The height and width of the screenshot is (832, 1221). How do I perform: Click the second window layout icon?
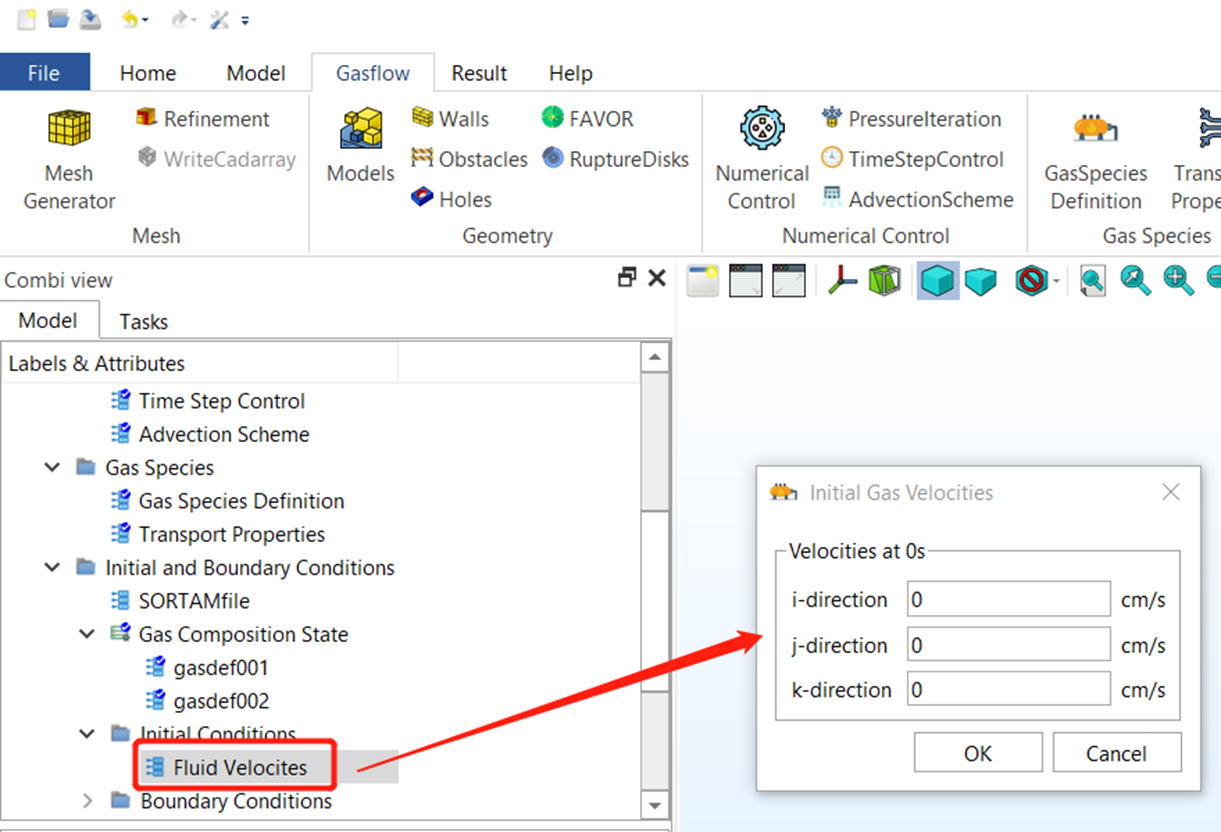(746, 280)
